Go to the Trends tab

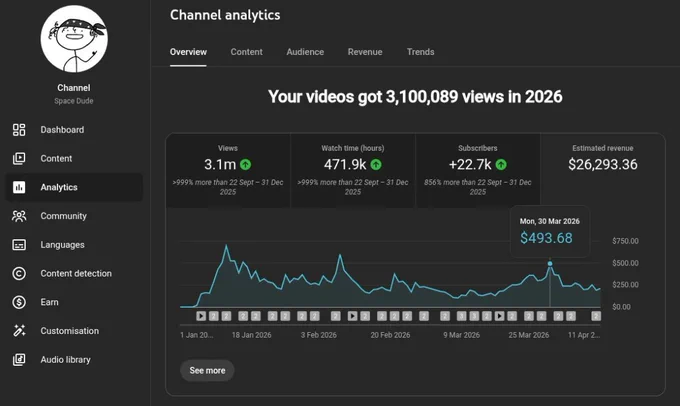[x=420, y=52]
